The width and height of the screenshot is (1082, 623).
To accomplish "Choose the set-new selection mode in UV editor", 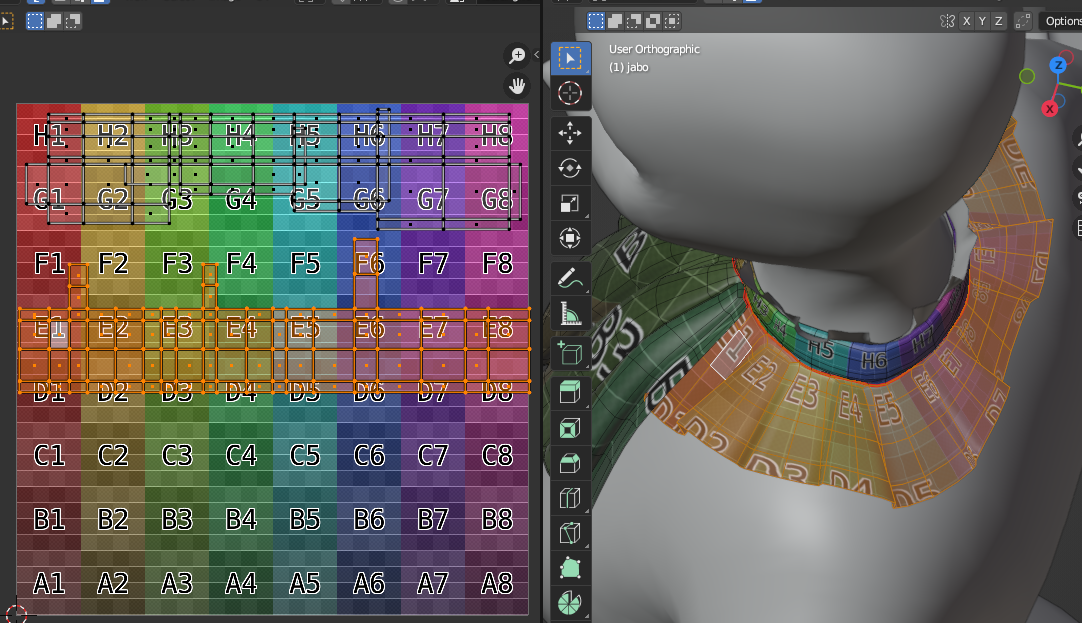I will coord(35,21).
